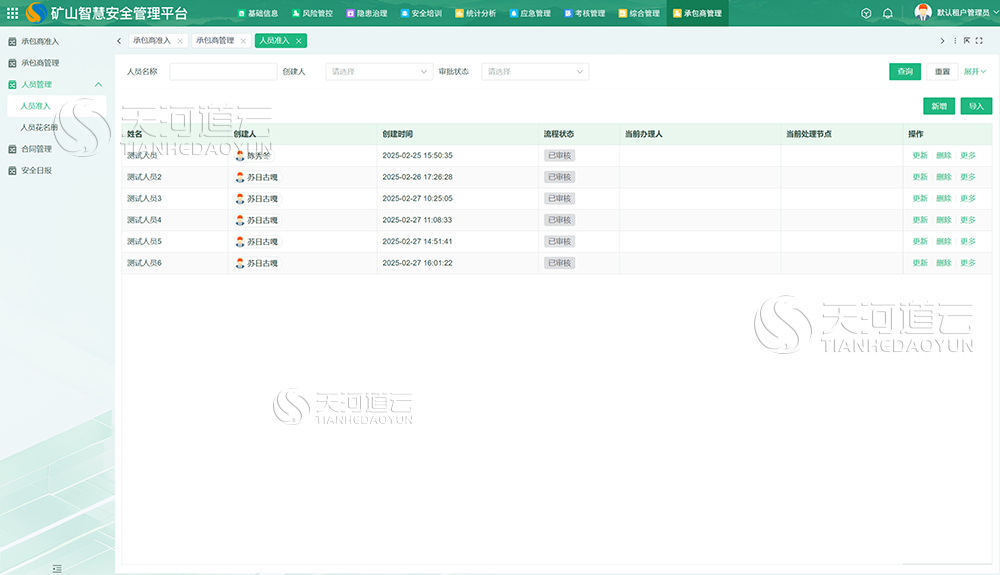Open the vertical dots tab options menu
Viewport: 1000px width, 575px height.
coord(955,41)
